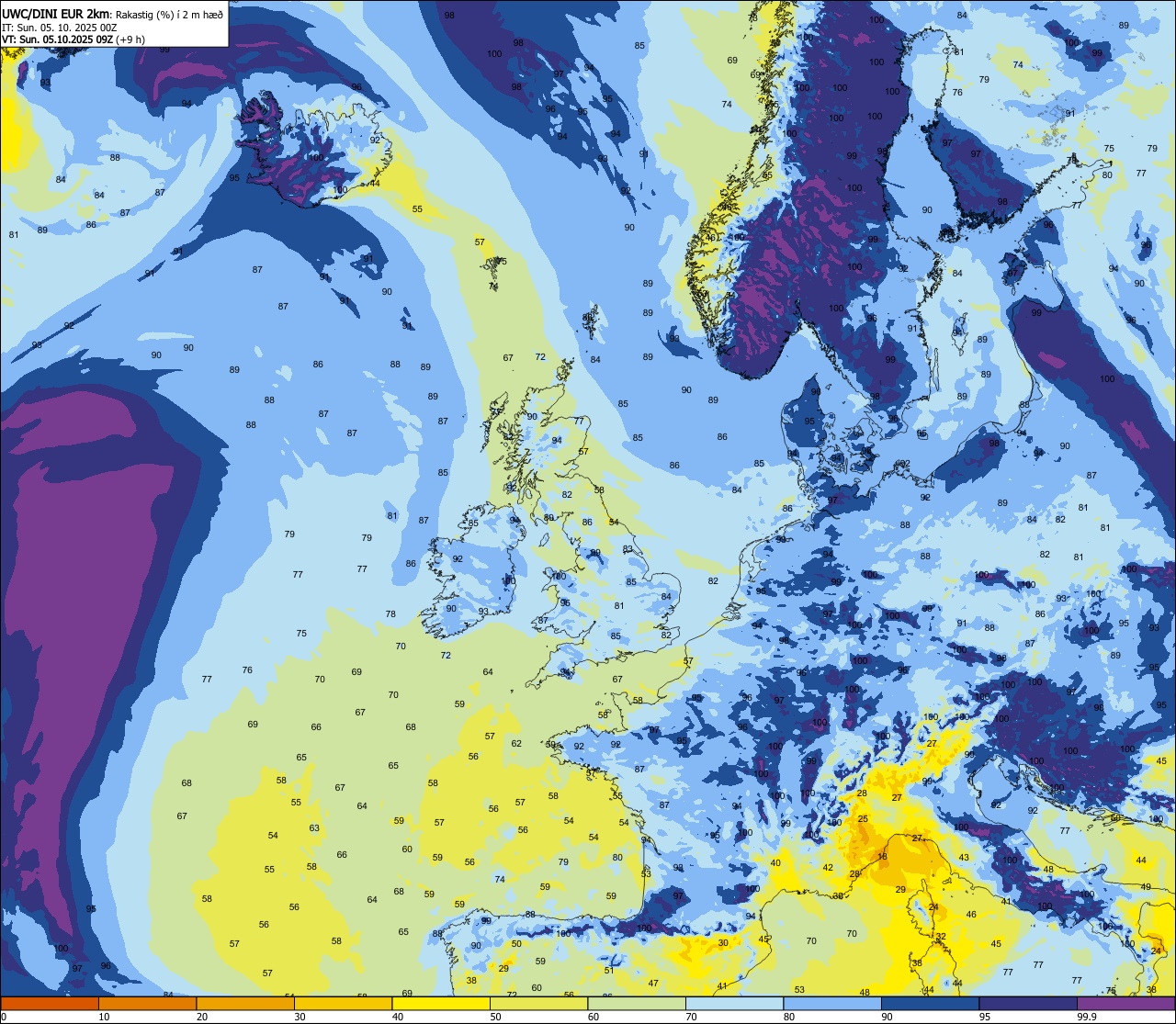Click the '25' humidity value on the map
The height and width of the screenshot is (1024, 1176).
tap(863, 818)
